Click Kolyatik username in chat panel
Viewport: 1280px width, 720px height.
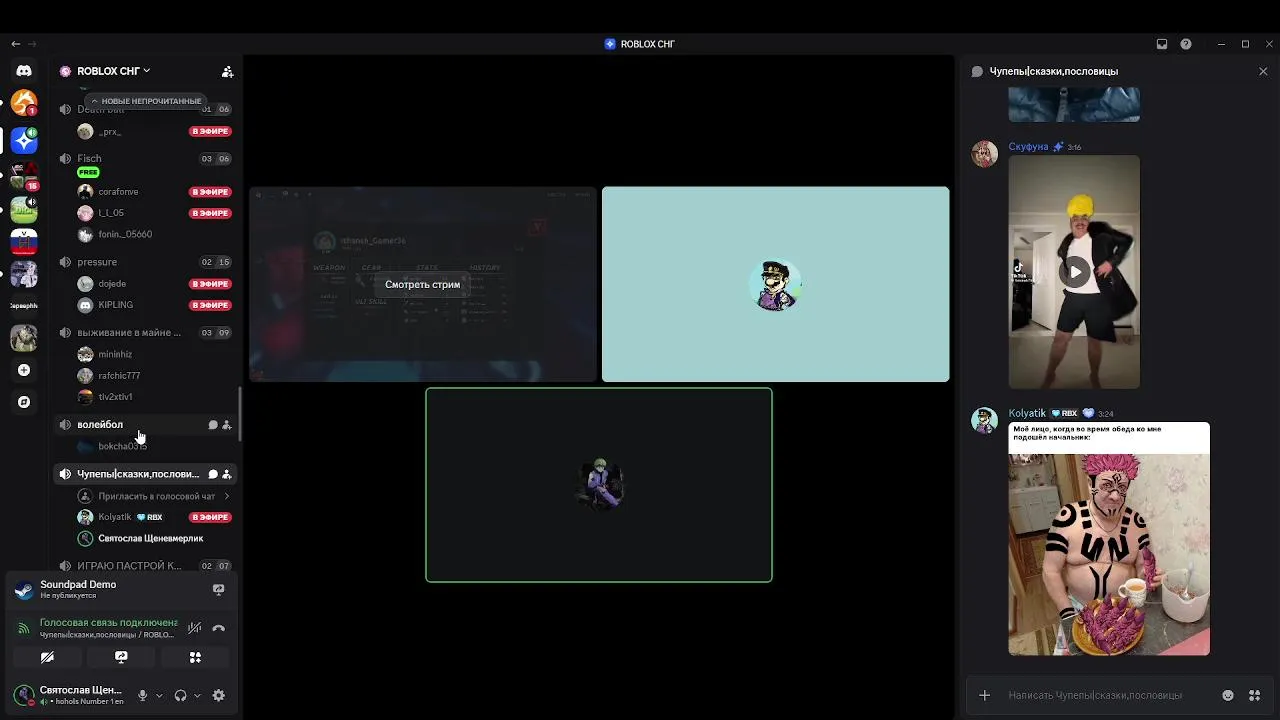pyautogui.click(x=1027, y=413)
